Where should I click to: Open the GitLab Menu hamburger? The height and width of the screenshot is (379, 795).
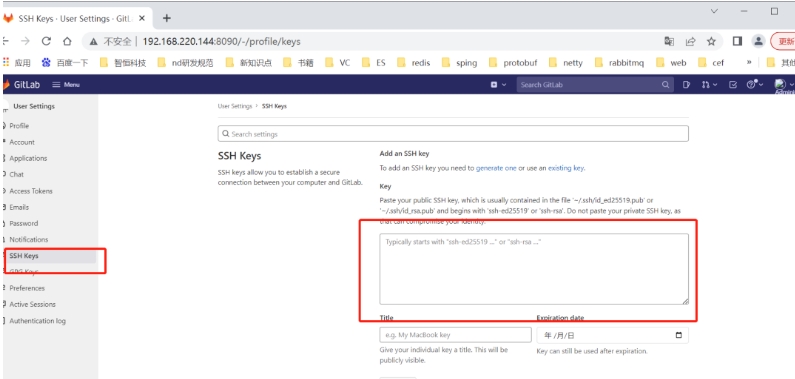66,85
